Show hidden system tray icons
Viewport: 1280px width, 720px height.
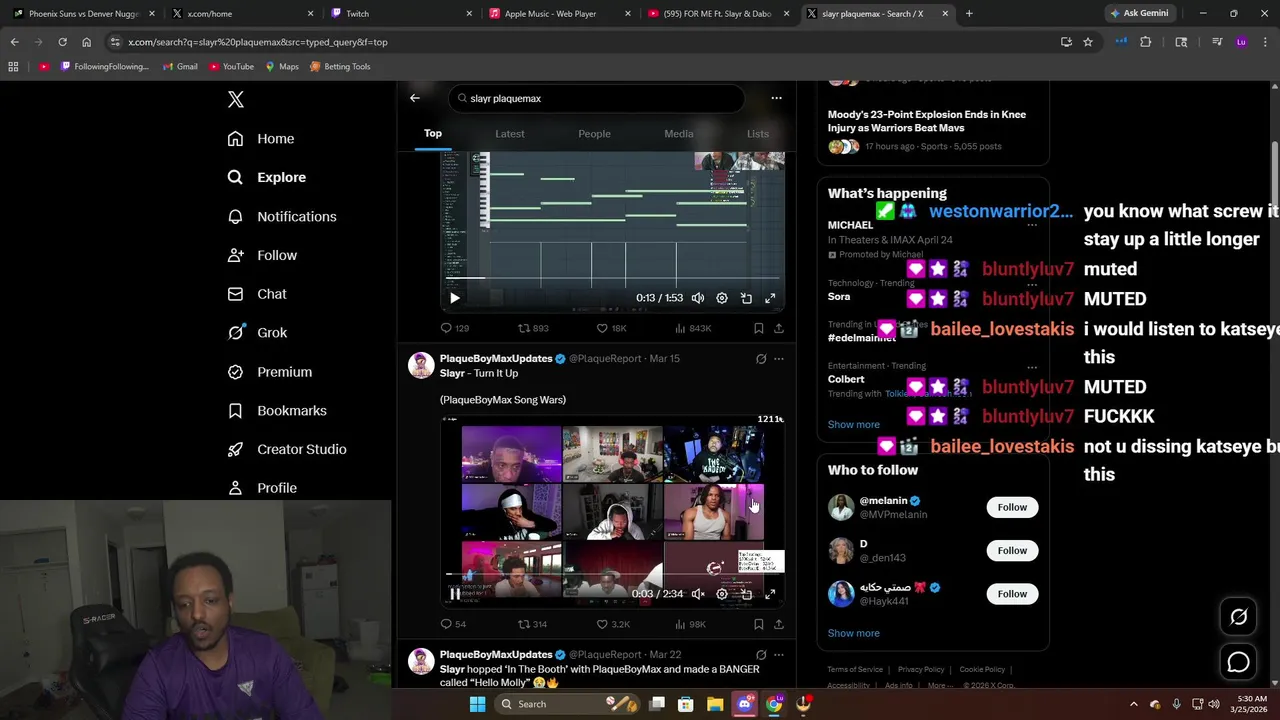click(x=1133, y=704)
